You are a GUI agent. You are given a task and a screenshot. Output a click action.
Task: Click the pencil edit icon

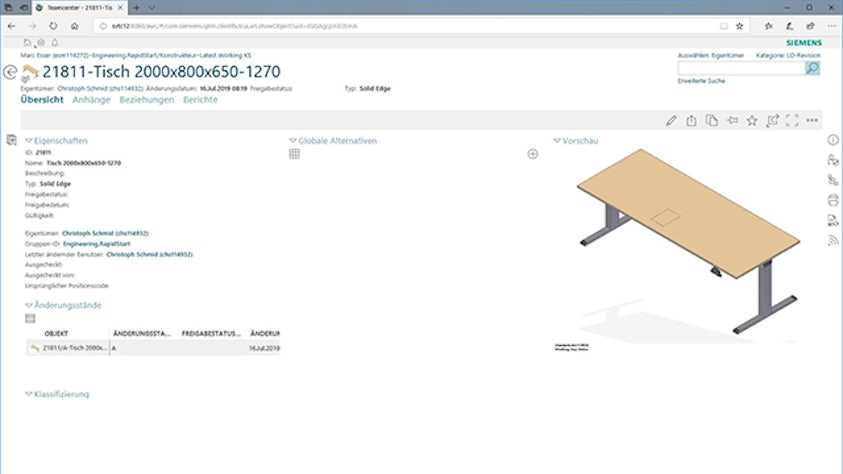pyautogui.click(x=671, y=120)
